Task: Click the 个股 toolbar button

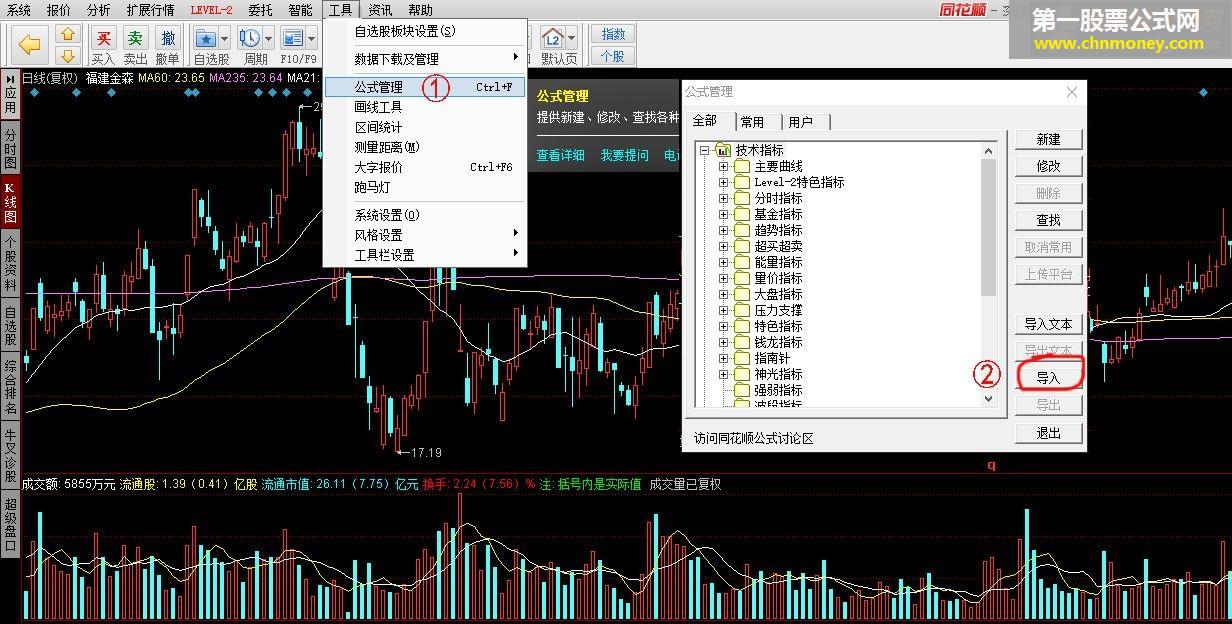Action: click(612, 56)
